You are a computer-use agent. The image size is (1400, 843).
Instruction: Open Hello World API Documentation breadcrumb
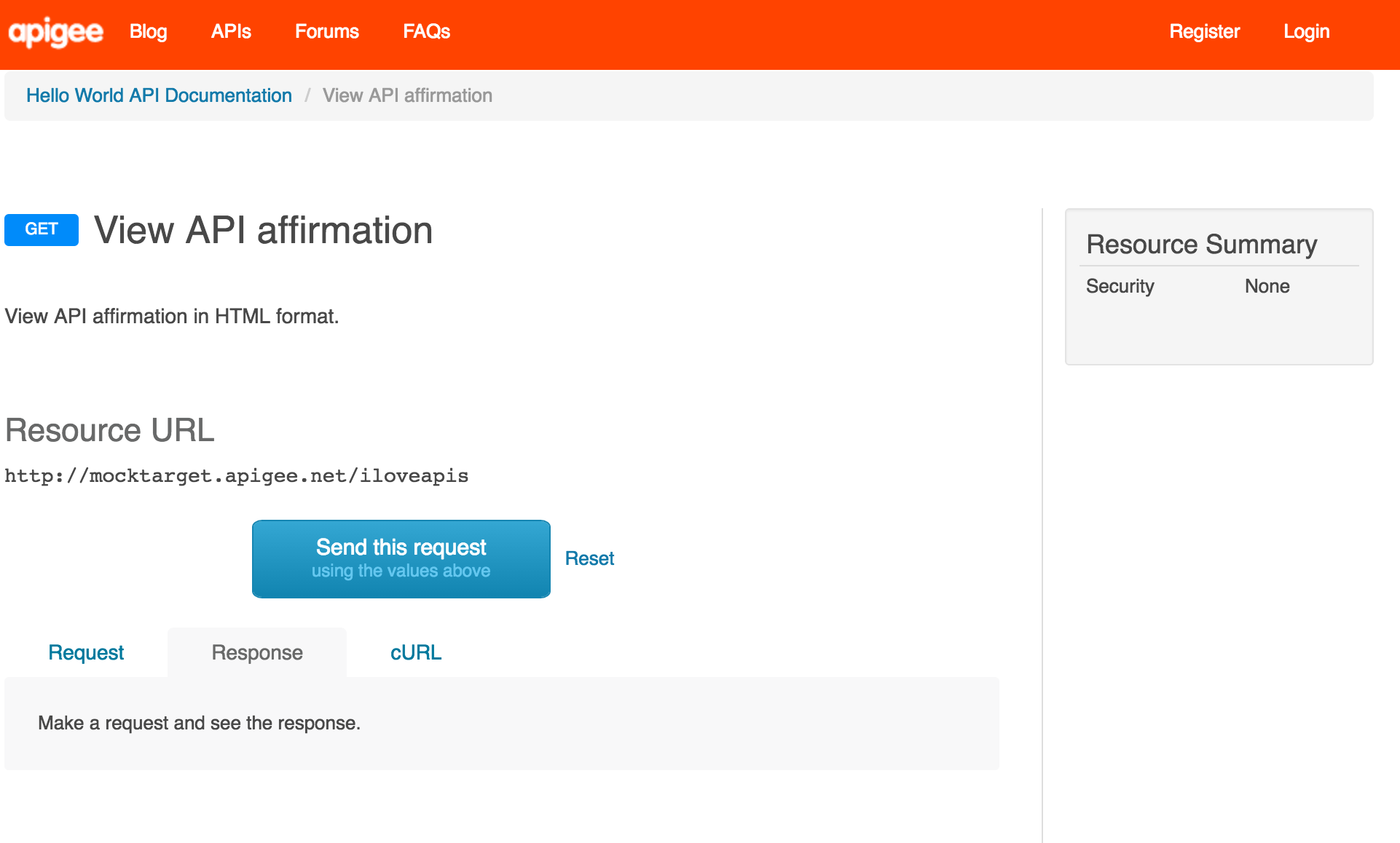(159, 95)
